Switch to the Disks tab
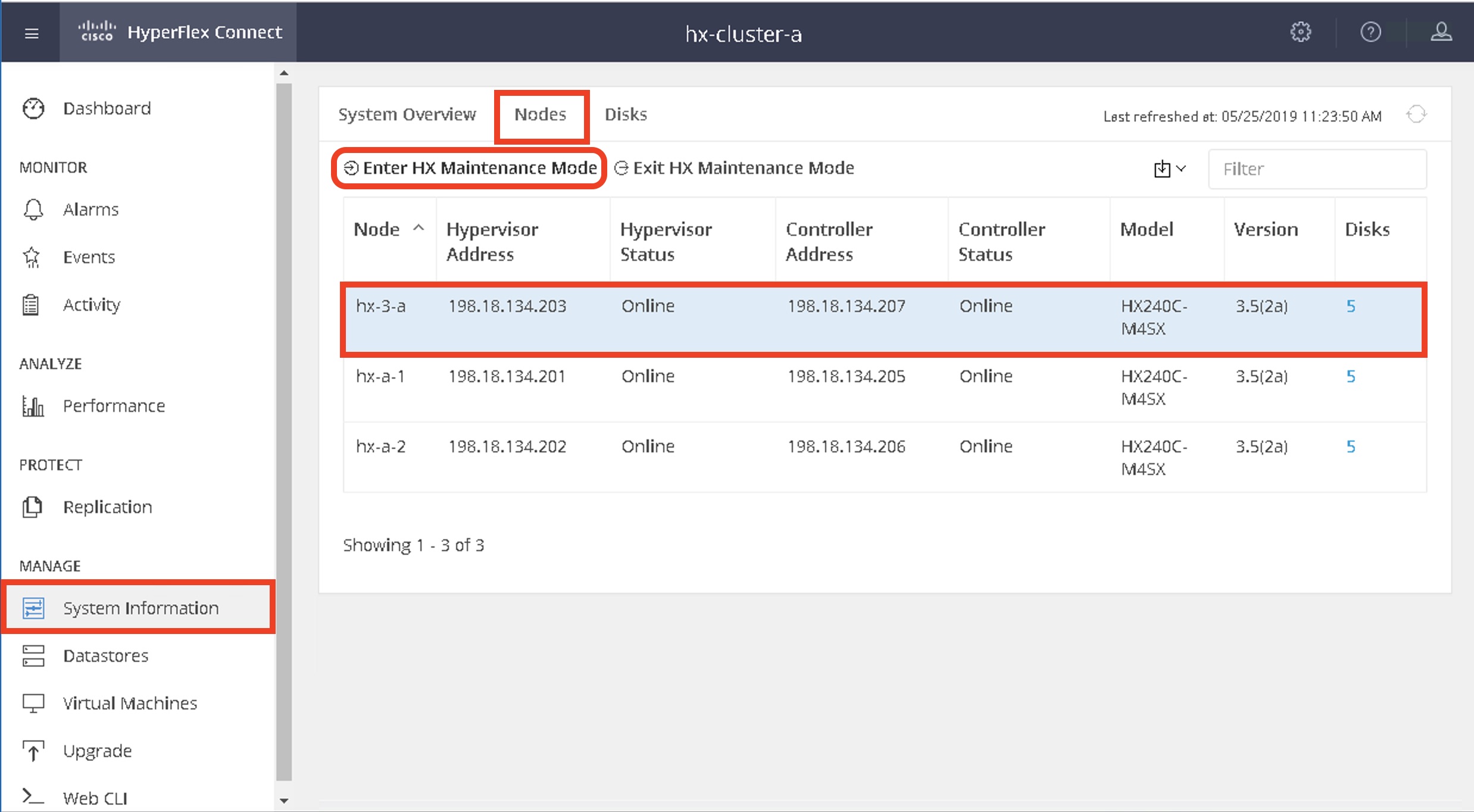 (626, 114)
